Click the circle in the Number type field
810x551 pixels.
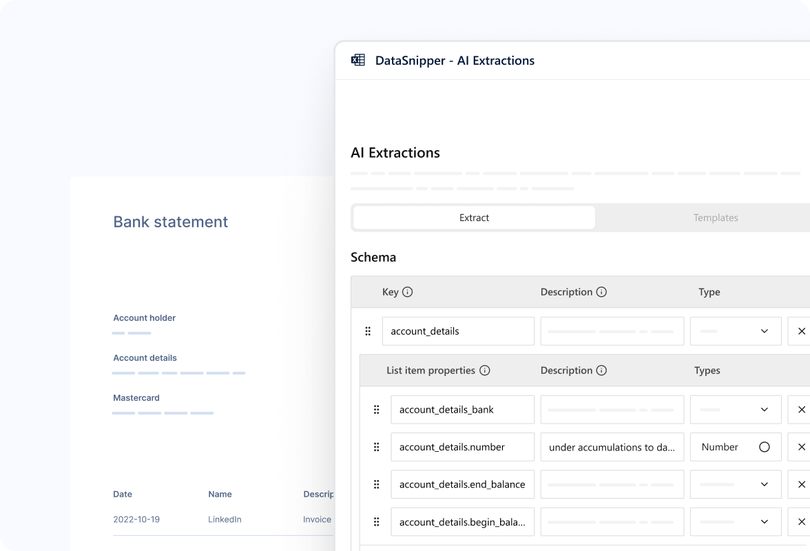point(764,447)
